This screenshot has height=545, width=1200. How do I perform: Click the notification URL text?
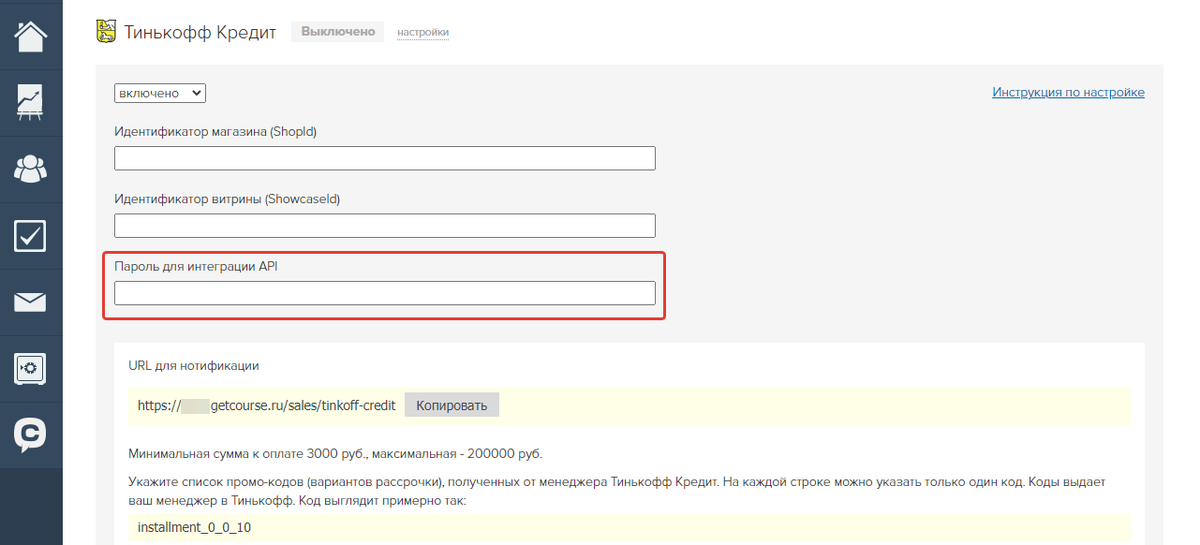pos(267,405)
